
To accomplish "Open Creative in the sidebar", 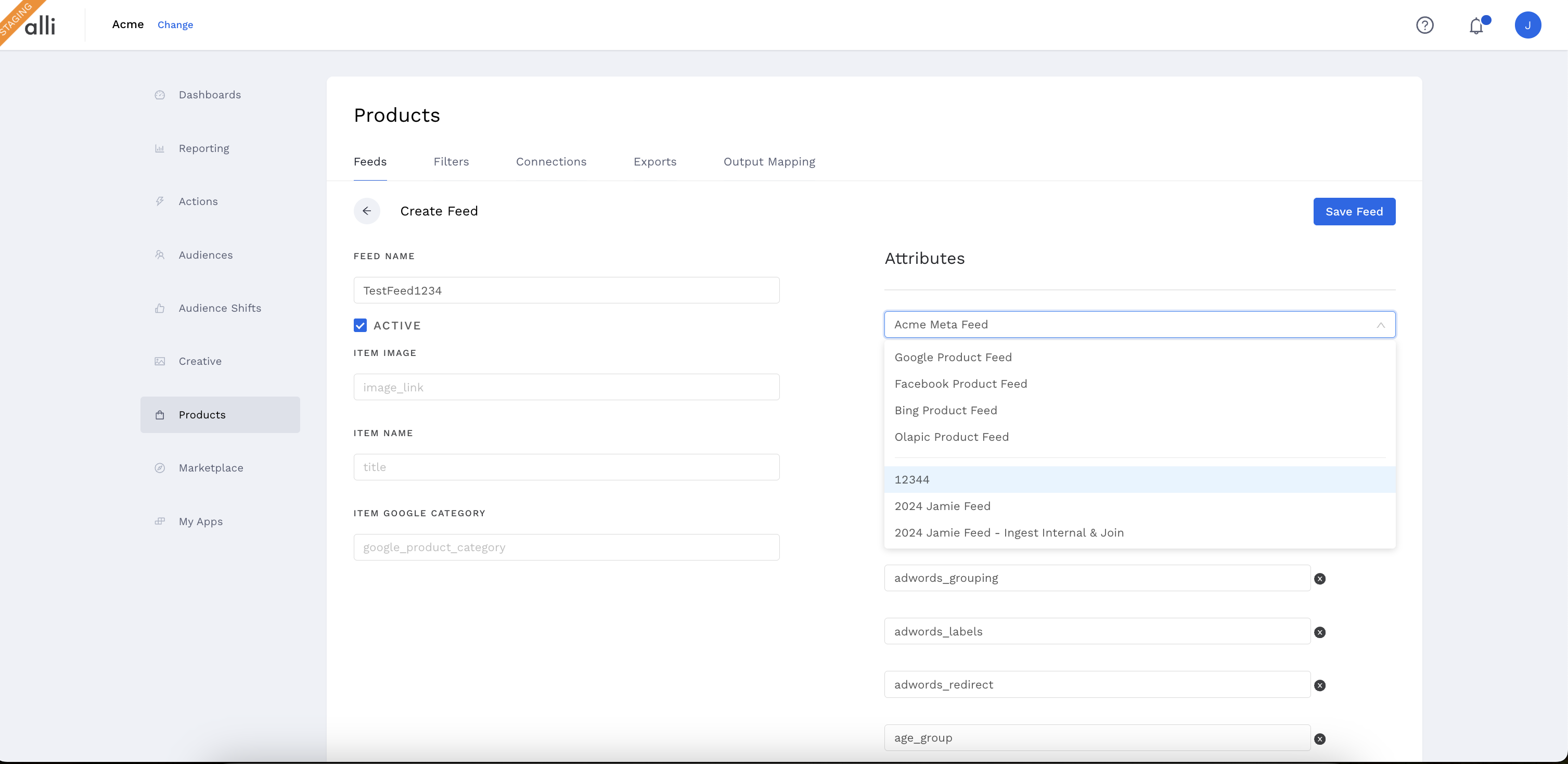I will [x=220, y=362].
